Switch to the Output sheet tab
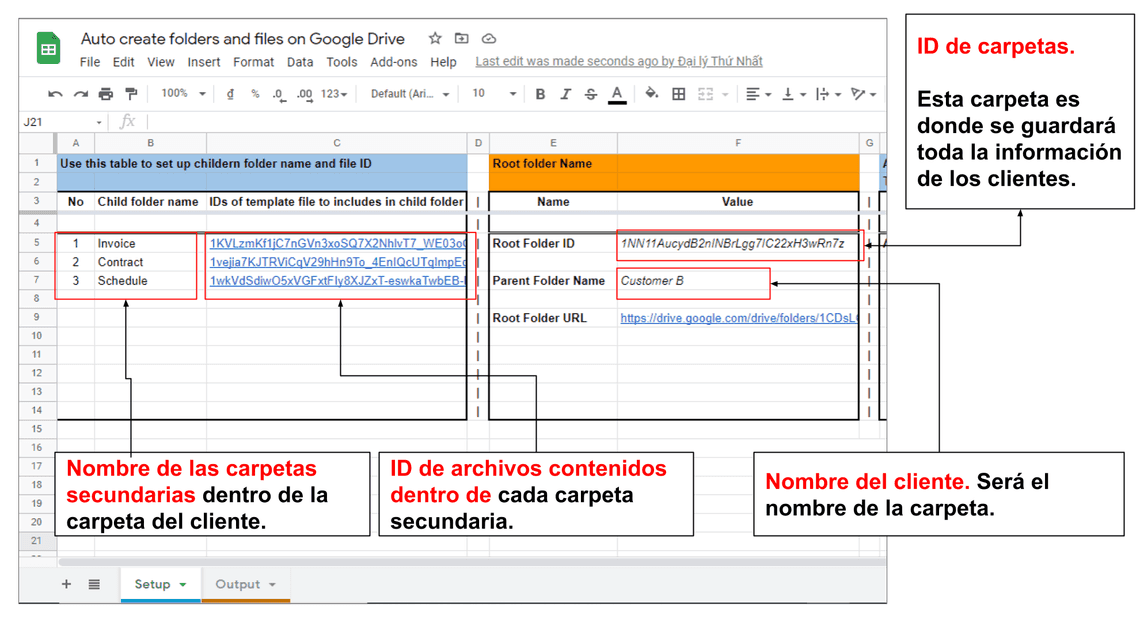The image size is (1140, 622). [238, 584]
